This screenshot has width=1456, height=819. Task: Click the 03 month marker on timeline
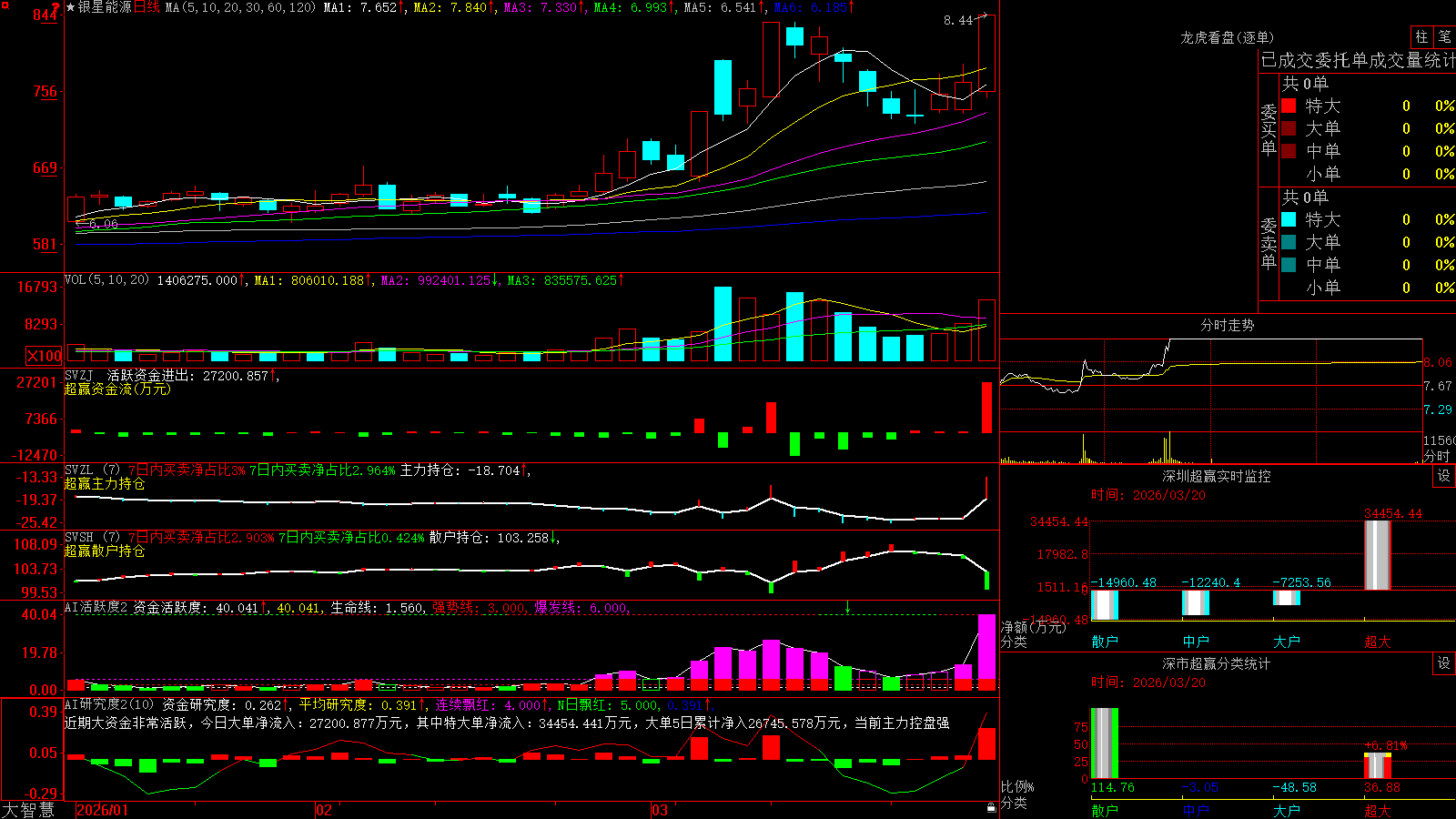(660, 810)
